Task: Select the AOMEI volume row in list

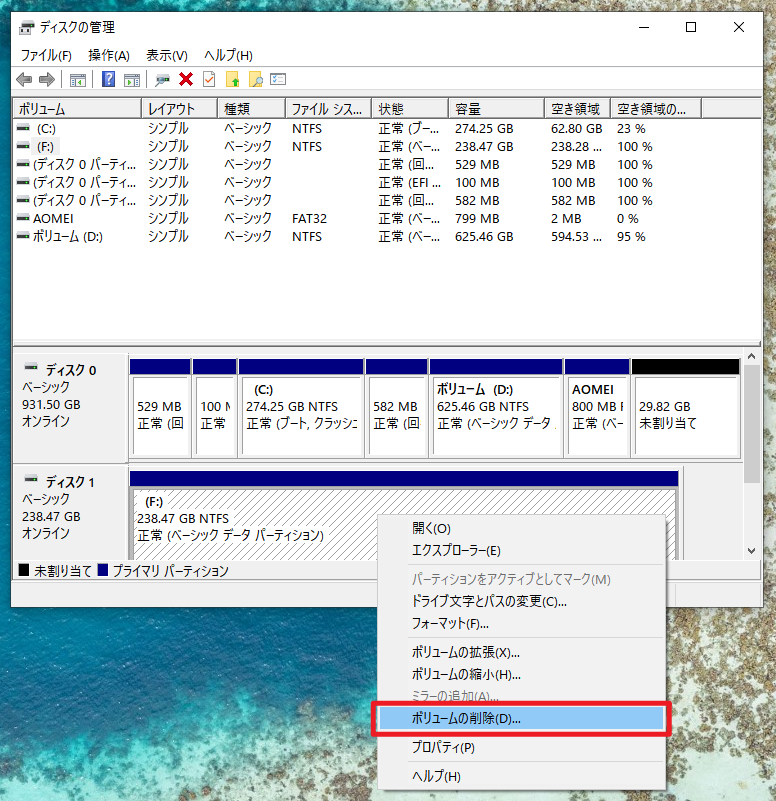Action: pyautogui.click(x=55, y=218)
